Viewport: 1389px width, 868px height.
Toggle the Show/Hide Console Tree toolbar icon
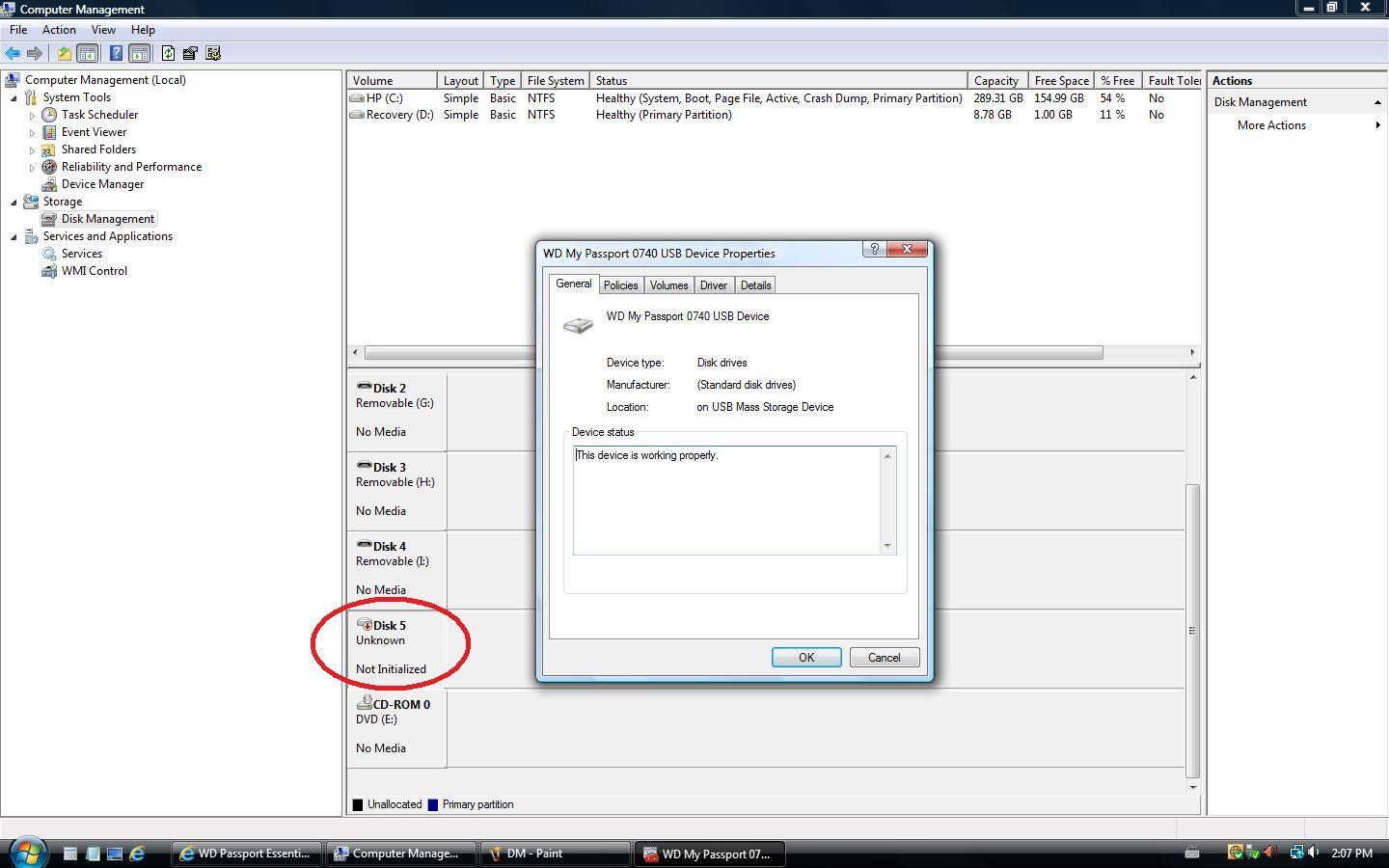pyautogui.click(x=87, y=53)
